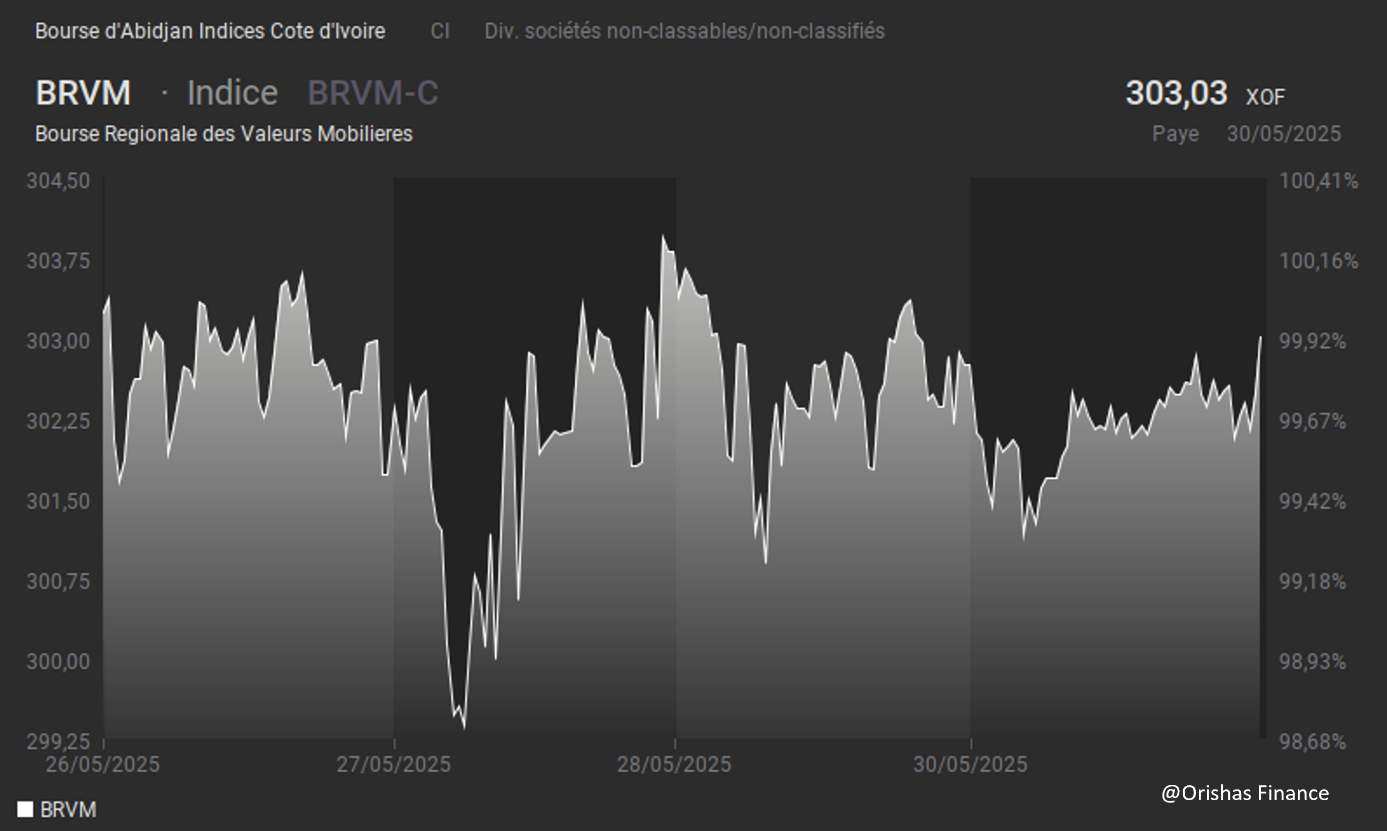Image resolution: width=1387 pixels, height=831 pixels.
Task: Click the 28/05/2025 x-axis date
Action: click(674, 765)
